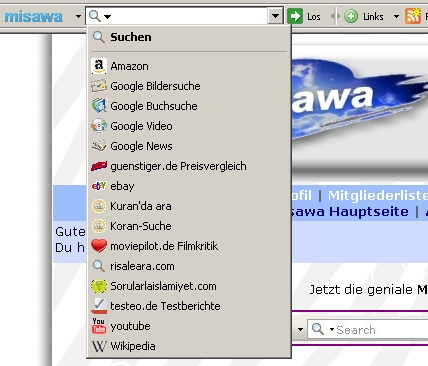Open the Mitgliederliste link
Image resolution: width=428 pixels, height=366 pixels.
click(378, 196)
